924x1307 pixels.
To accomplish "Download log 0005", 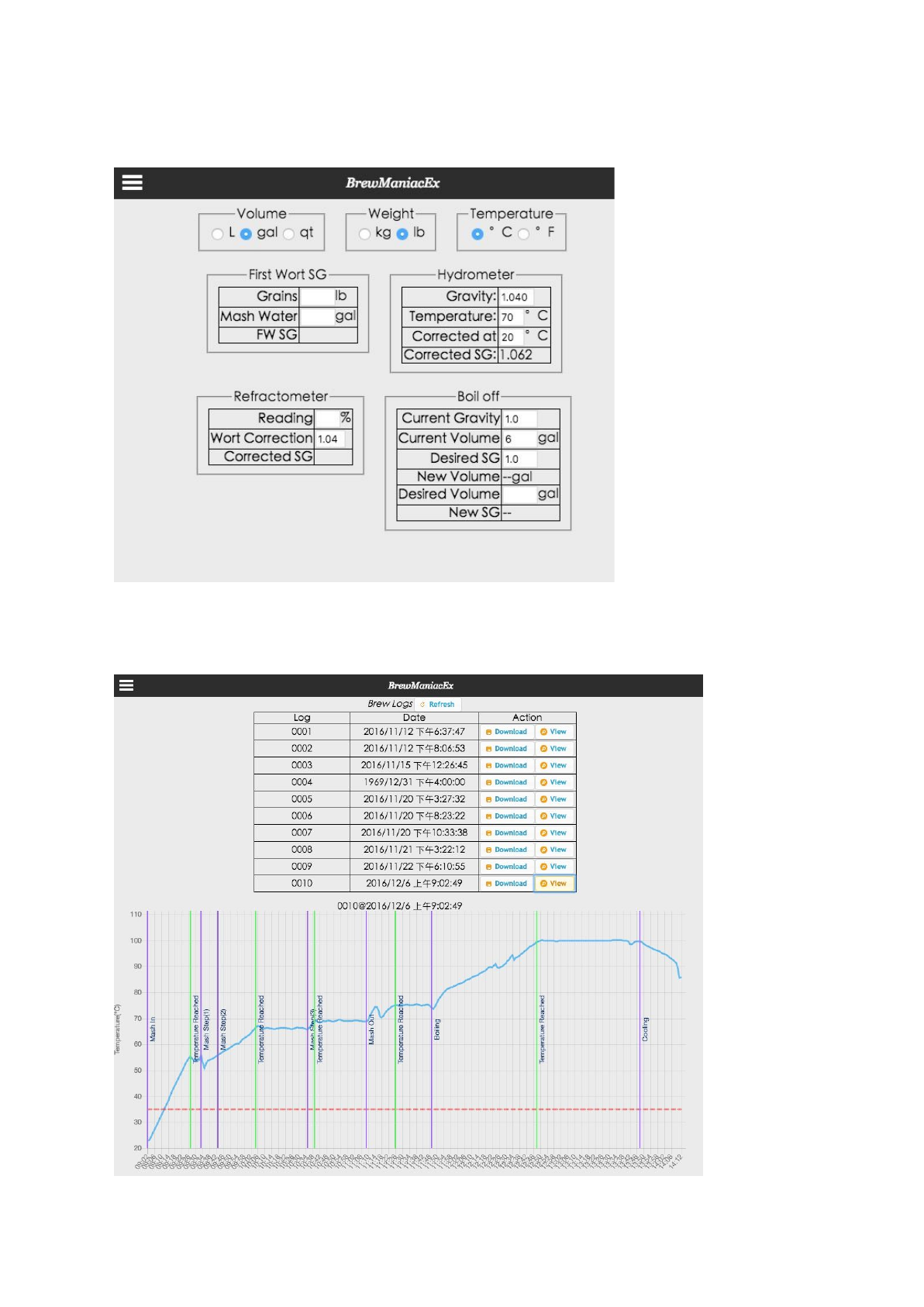I will (x=506, y=799).
